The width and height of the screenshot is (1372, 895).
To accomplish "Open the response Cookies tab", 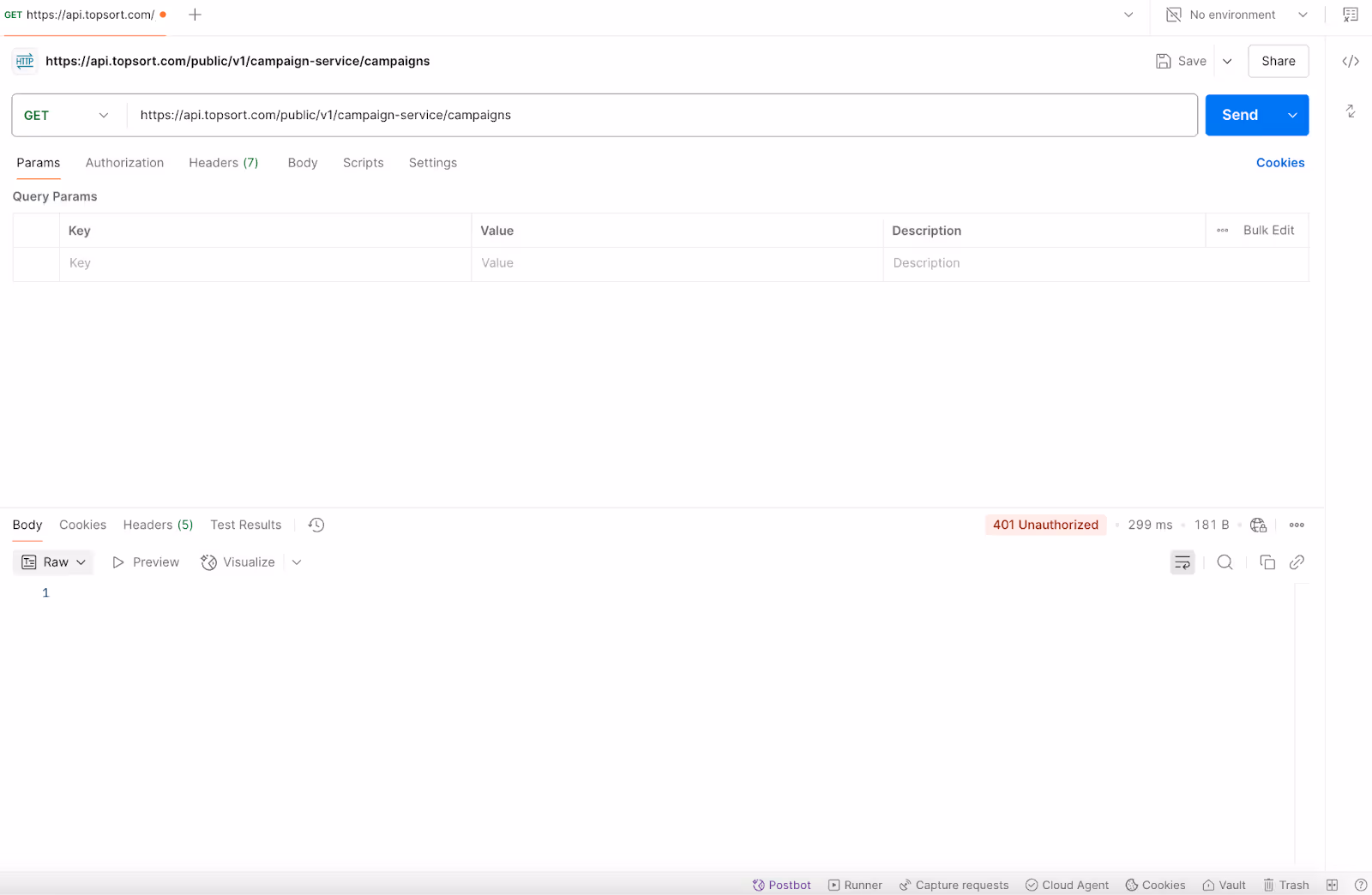I will point(83,525).
